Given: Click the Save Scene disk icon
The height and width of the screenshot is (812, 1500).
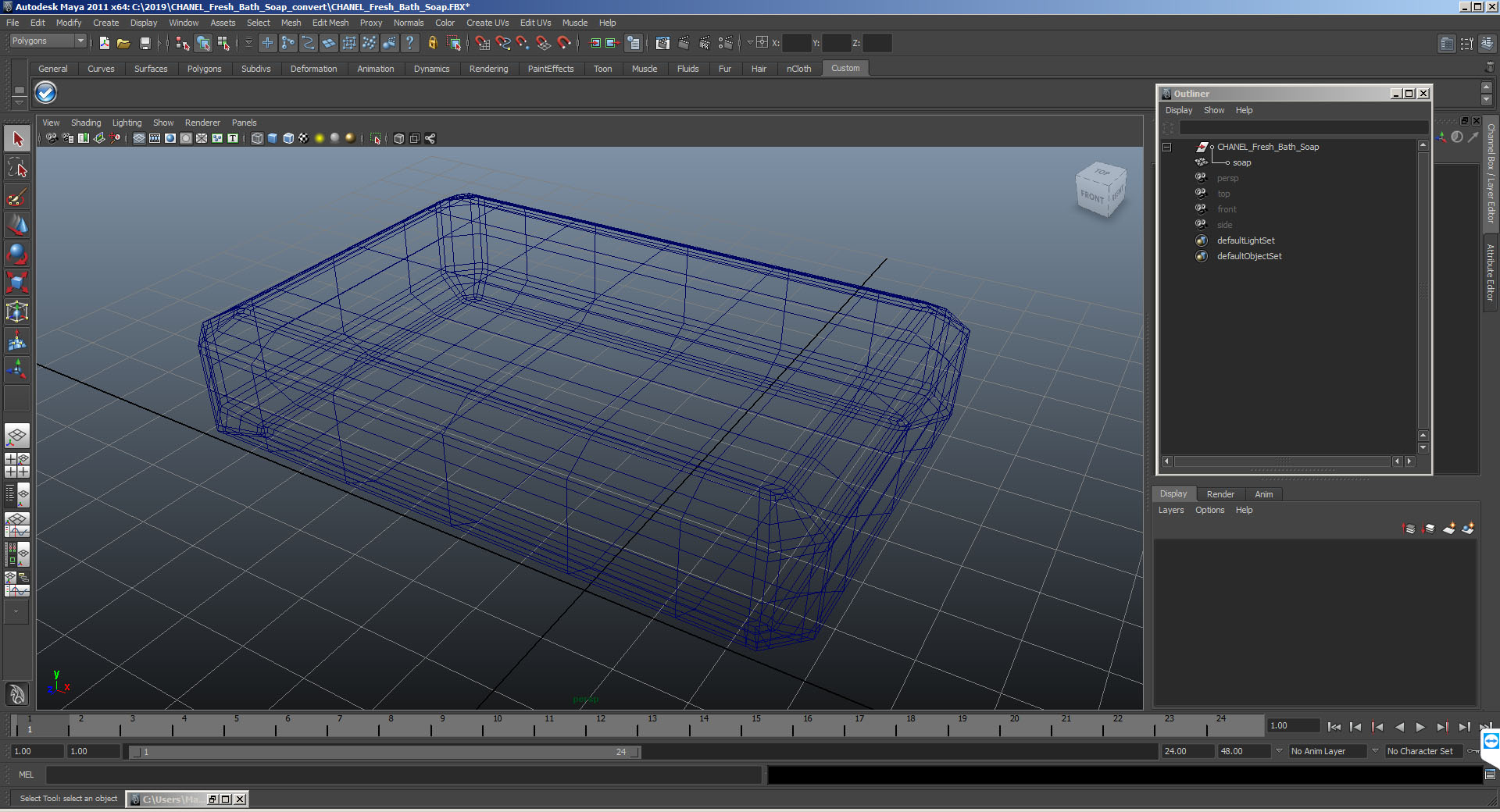Looking at the screenshot, I should pos(145,43).
